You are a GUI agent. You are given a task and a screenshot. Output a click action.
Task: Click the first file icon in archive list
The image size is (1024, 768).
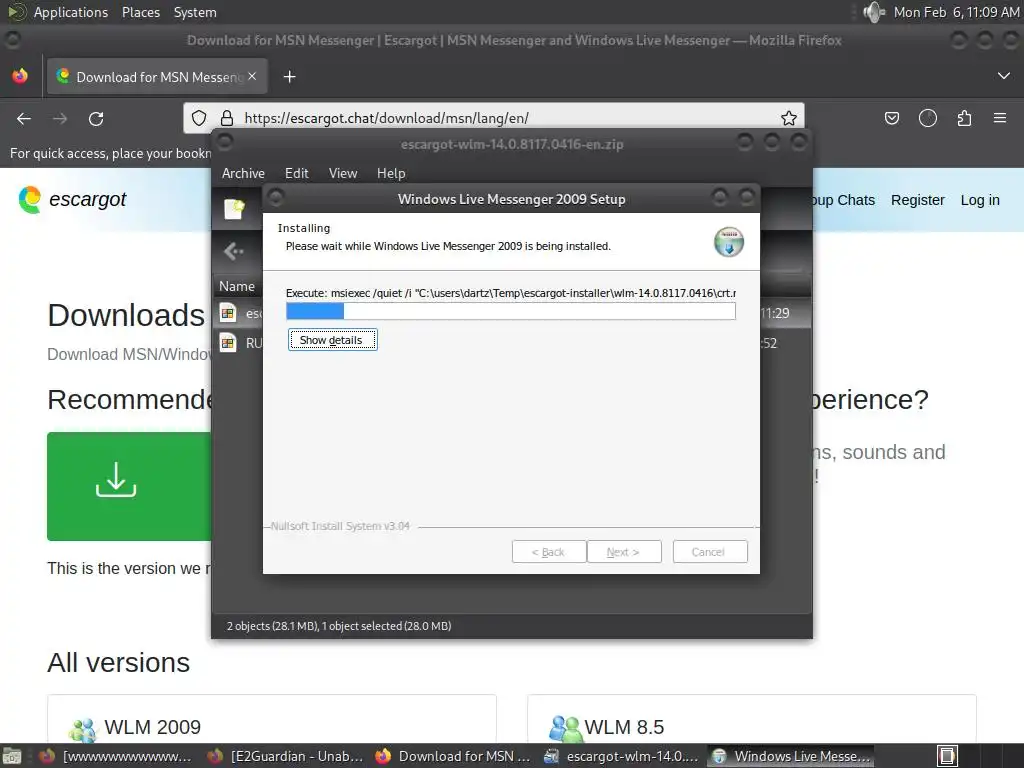point(228,313)
